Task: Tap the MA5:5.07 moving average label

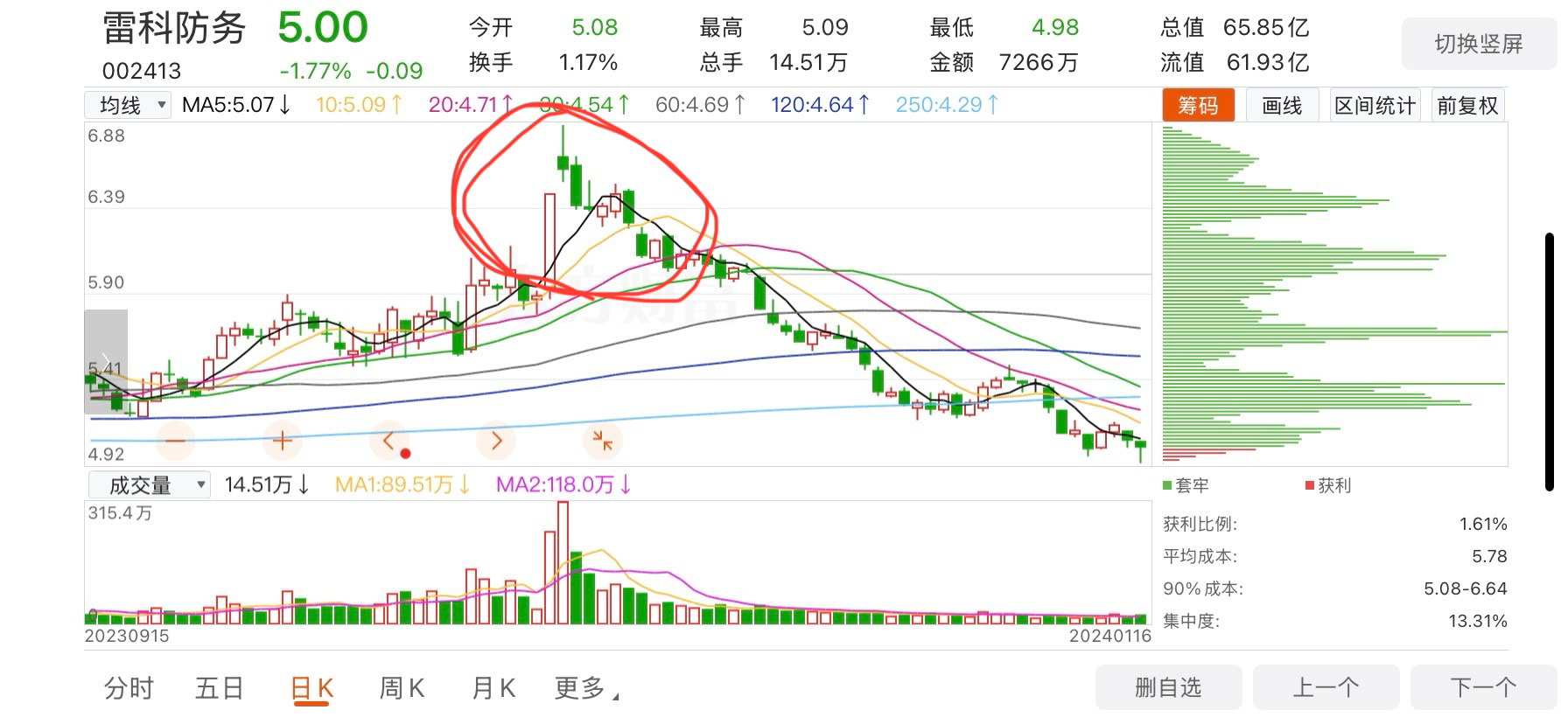Action: [236, 105]
